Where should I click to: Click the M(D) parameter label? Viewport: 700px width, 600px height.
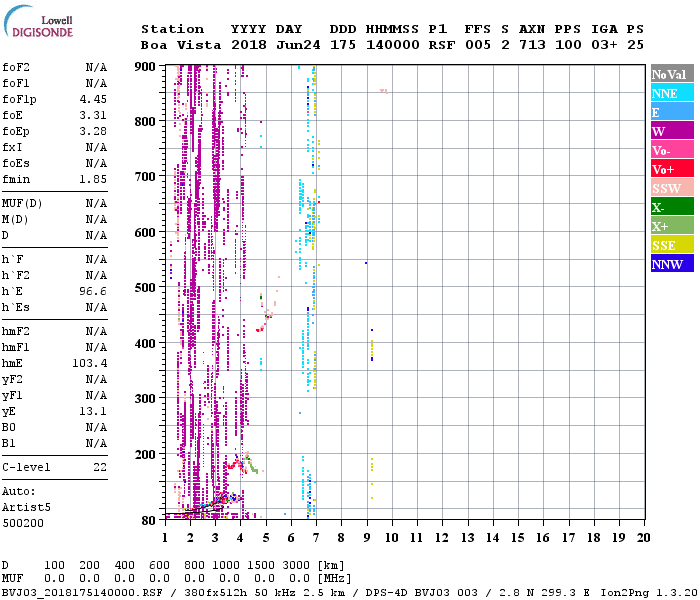[x=15, y=220]
